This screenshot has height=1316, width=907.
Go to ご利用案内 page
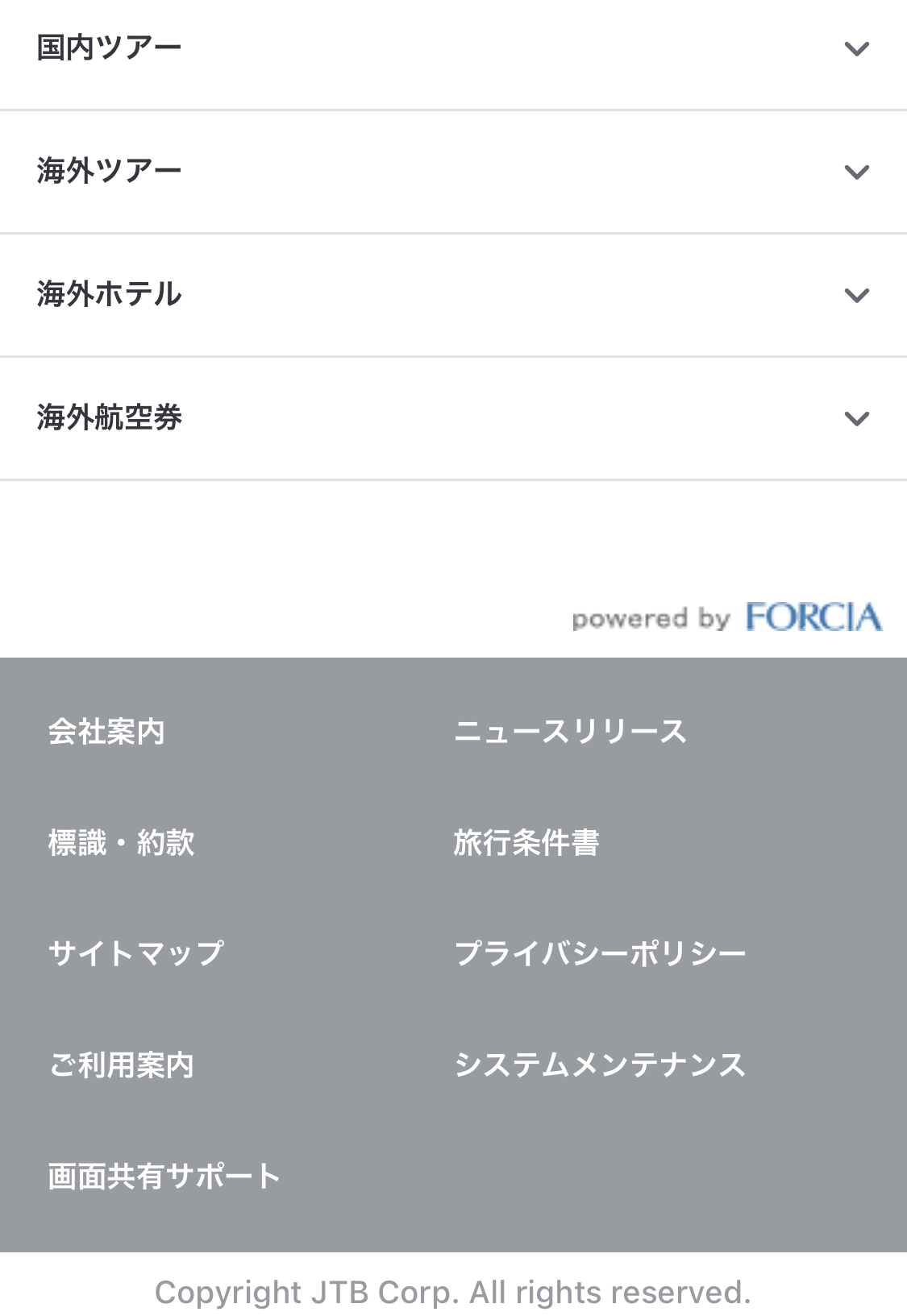point(121,1065)
